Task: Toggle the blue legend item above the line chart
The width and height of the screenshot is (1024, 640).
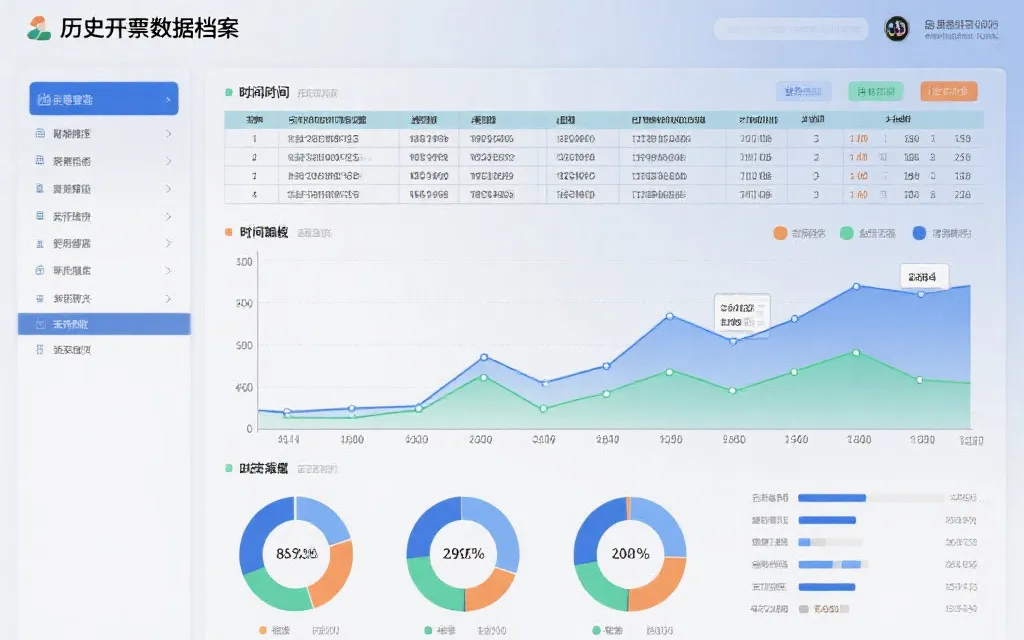Action: (x=917, y=231)
